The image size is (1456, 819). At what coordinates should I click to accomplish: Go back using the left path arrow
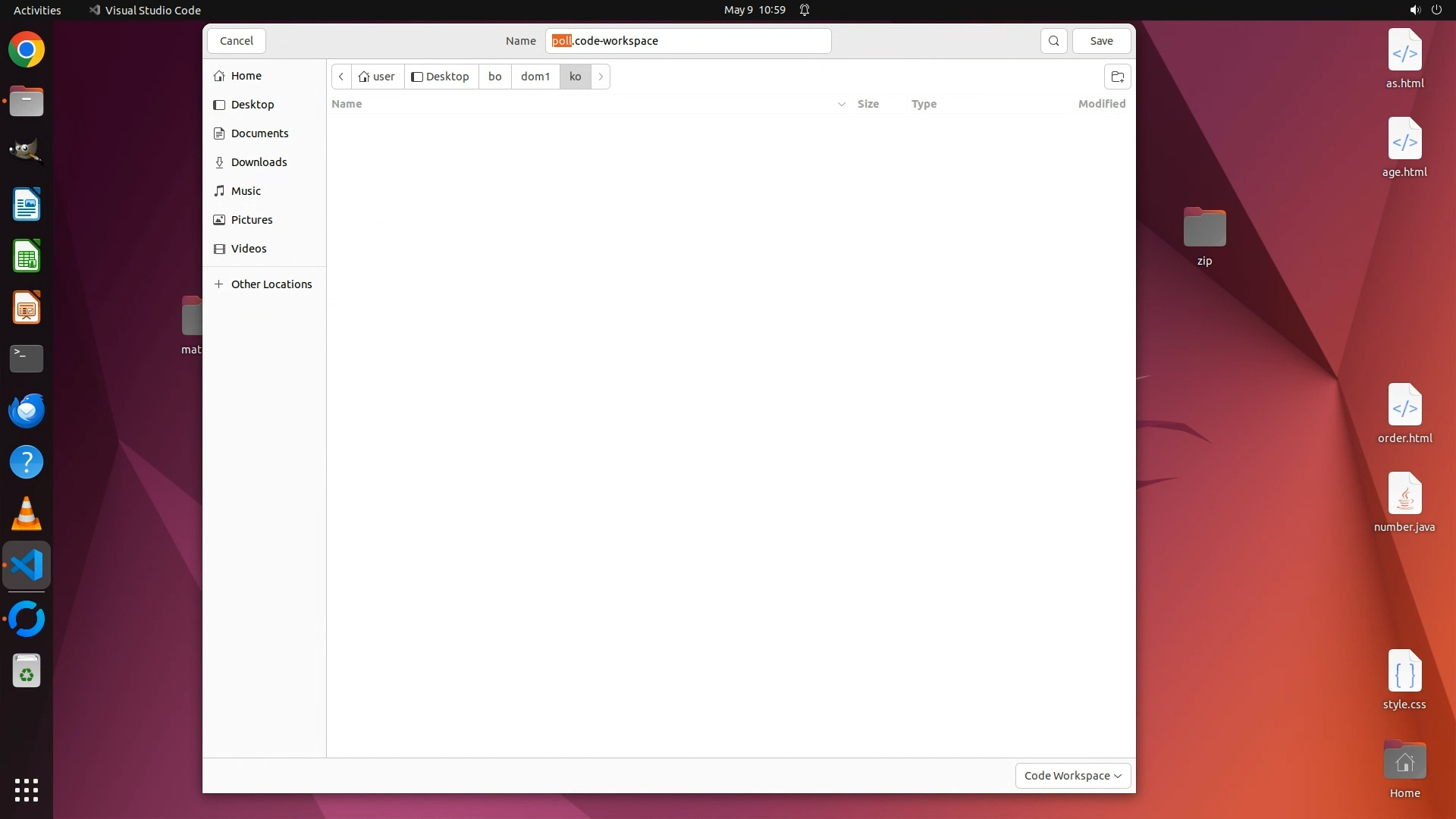(x=341, y=77)
